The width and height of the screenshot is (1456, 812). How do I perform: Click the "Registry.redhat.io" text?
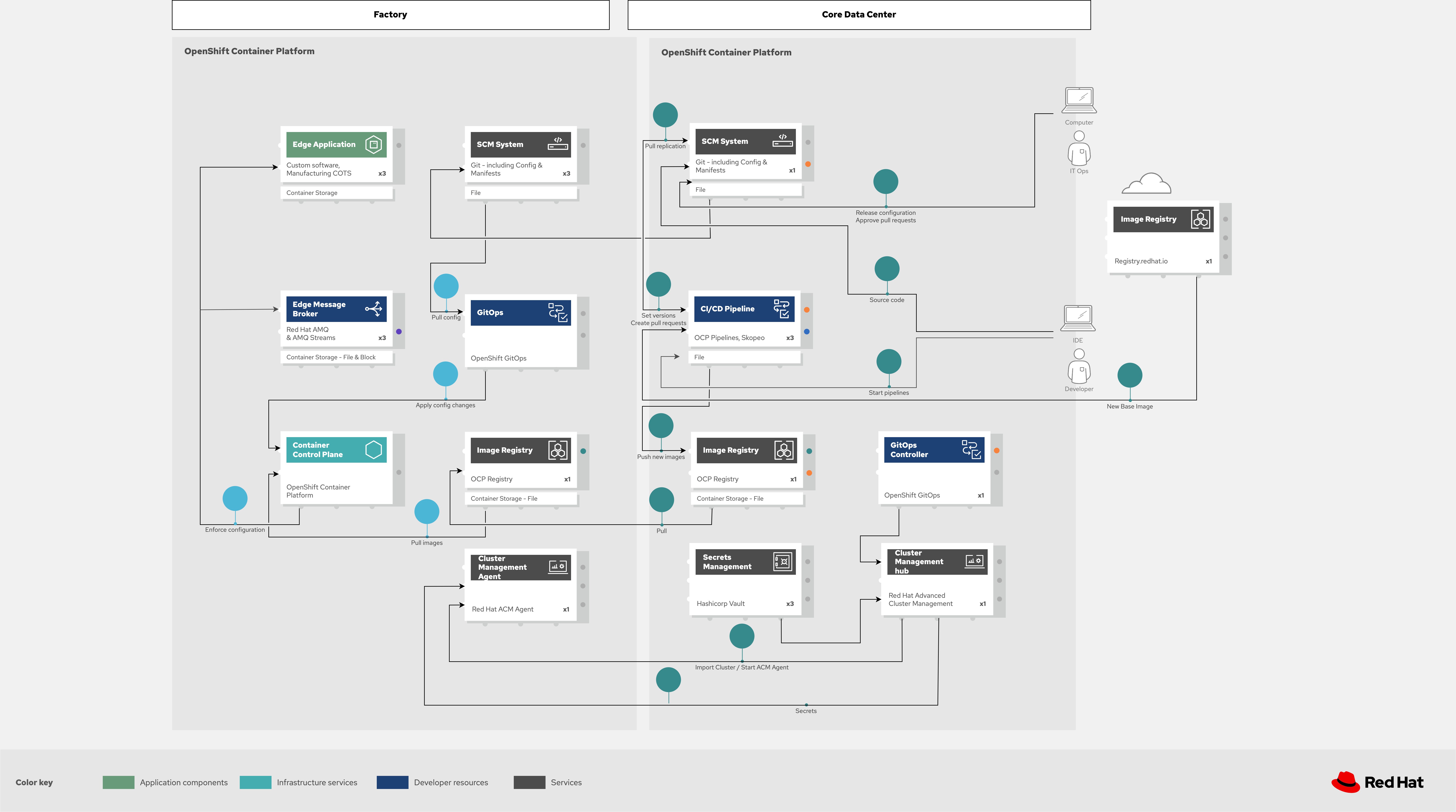pos(1141,261)
